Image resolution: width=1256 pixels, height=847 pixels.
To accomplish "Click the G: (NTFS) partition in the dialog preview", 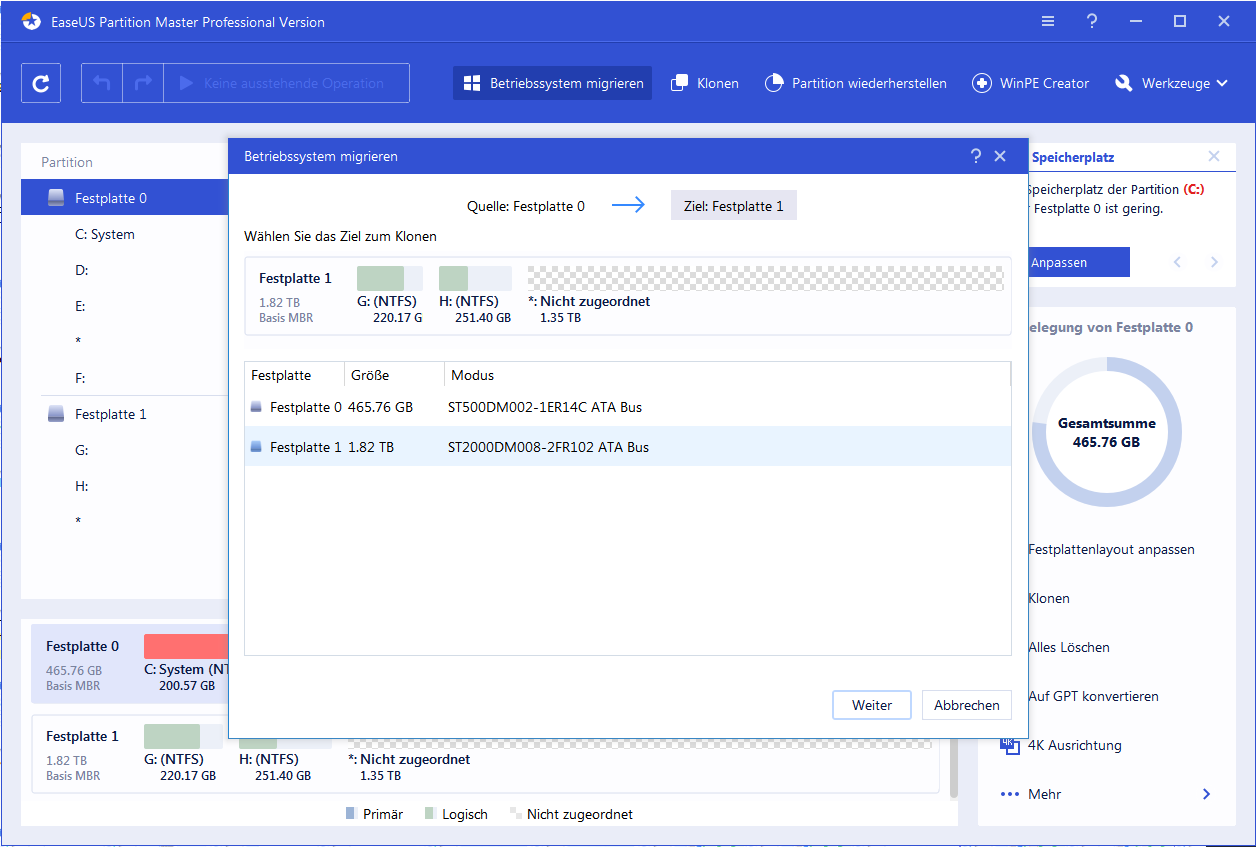I will click(390, 294).
